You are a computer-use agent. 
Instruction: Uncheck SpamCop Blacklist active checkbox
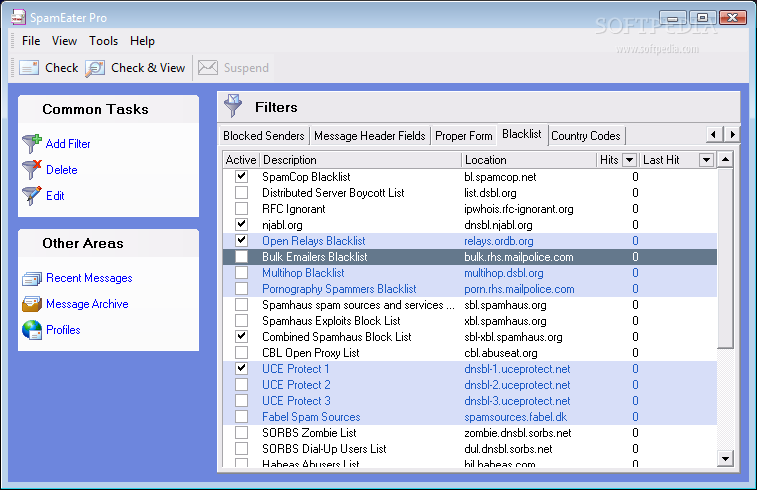click(x=241, y=177)
